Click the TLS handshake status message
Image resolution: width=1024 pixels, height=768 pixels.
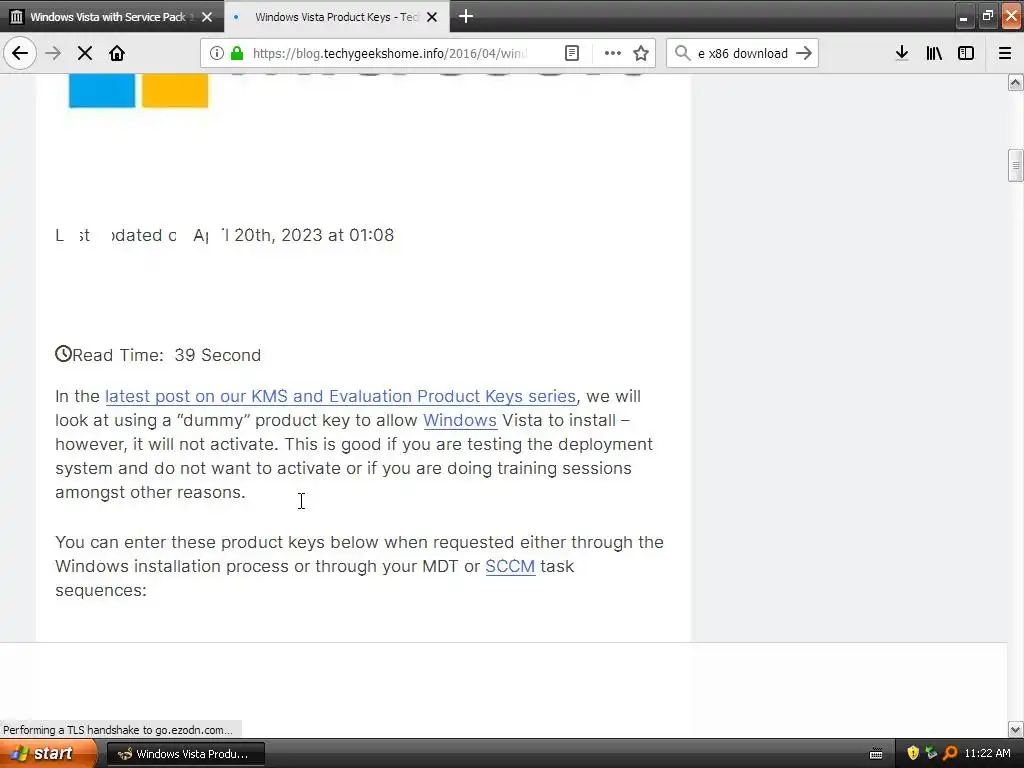pyautogui.click(x=118, y=730)
